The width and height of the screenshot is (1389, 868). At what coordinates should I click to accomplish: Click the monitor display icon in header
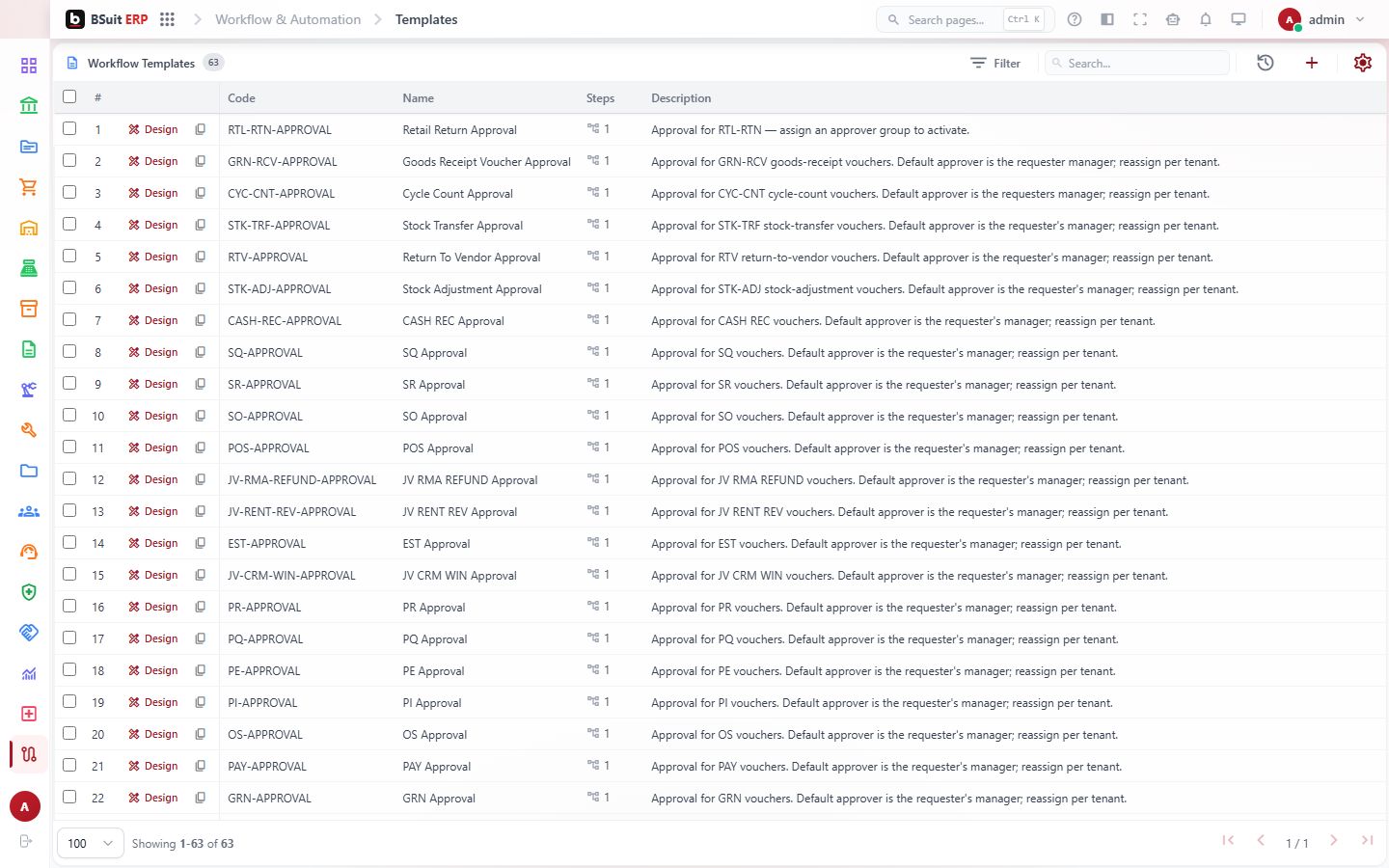point(1239,19)
